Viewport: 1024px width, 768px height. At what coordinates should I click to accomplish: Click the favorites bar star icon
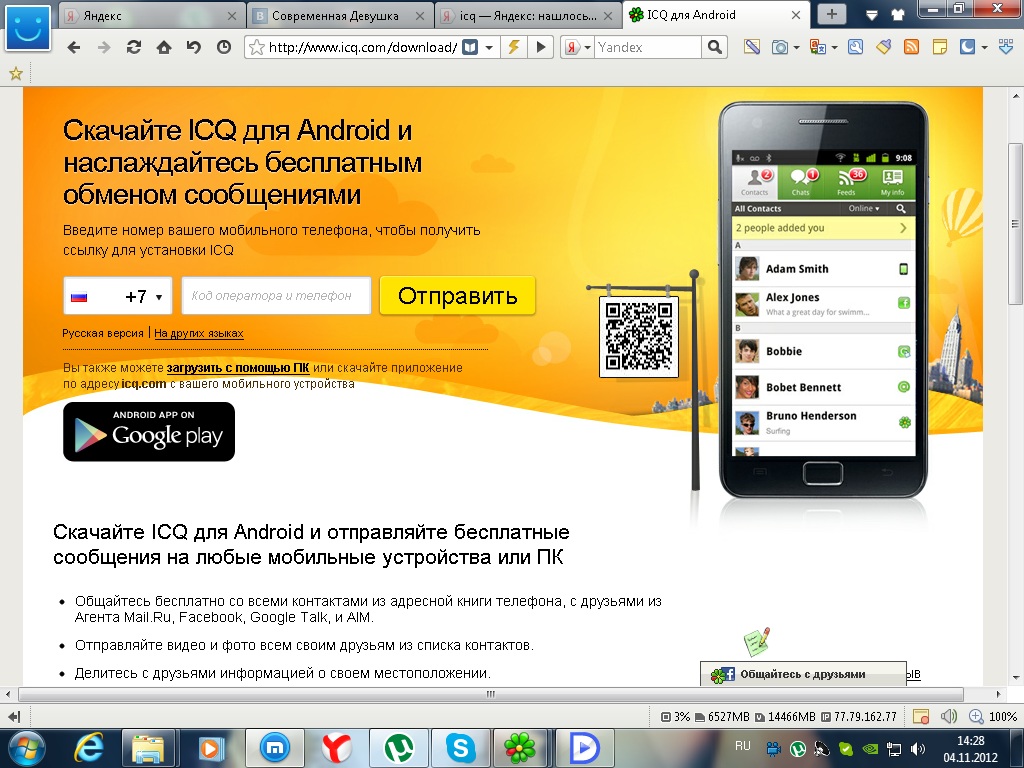(x=16, y=74)
